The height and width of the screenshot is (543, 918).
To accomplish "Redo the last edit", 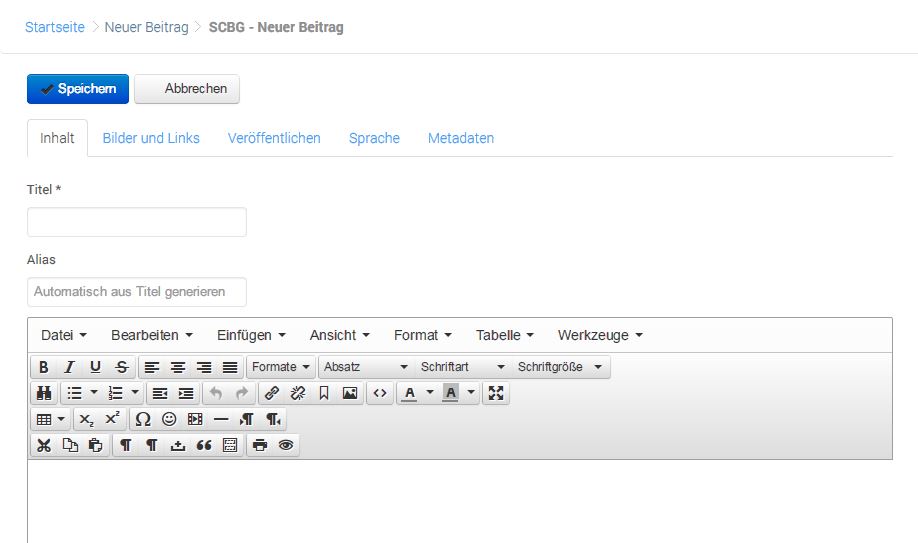I will click(242, 393).
